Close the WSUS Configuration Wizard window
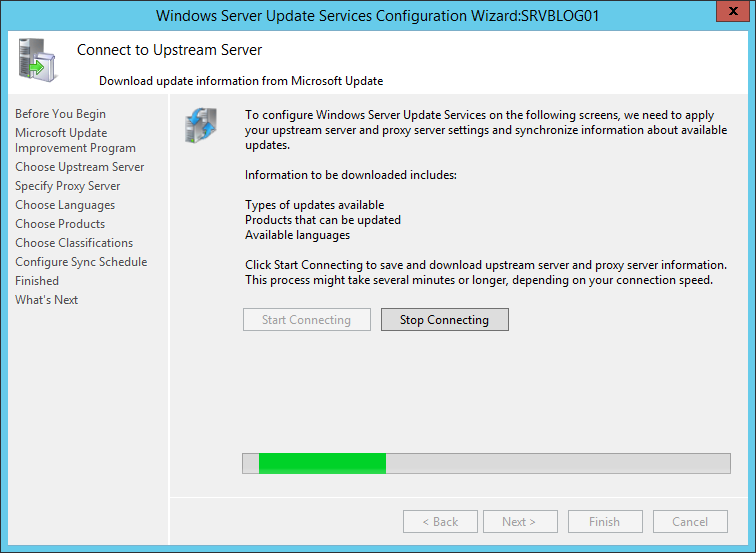The width and height of the screenshot is (756, 553). pos(733,11)
